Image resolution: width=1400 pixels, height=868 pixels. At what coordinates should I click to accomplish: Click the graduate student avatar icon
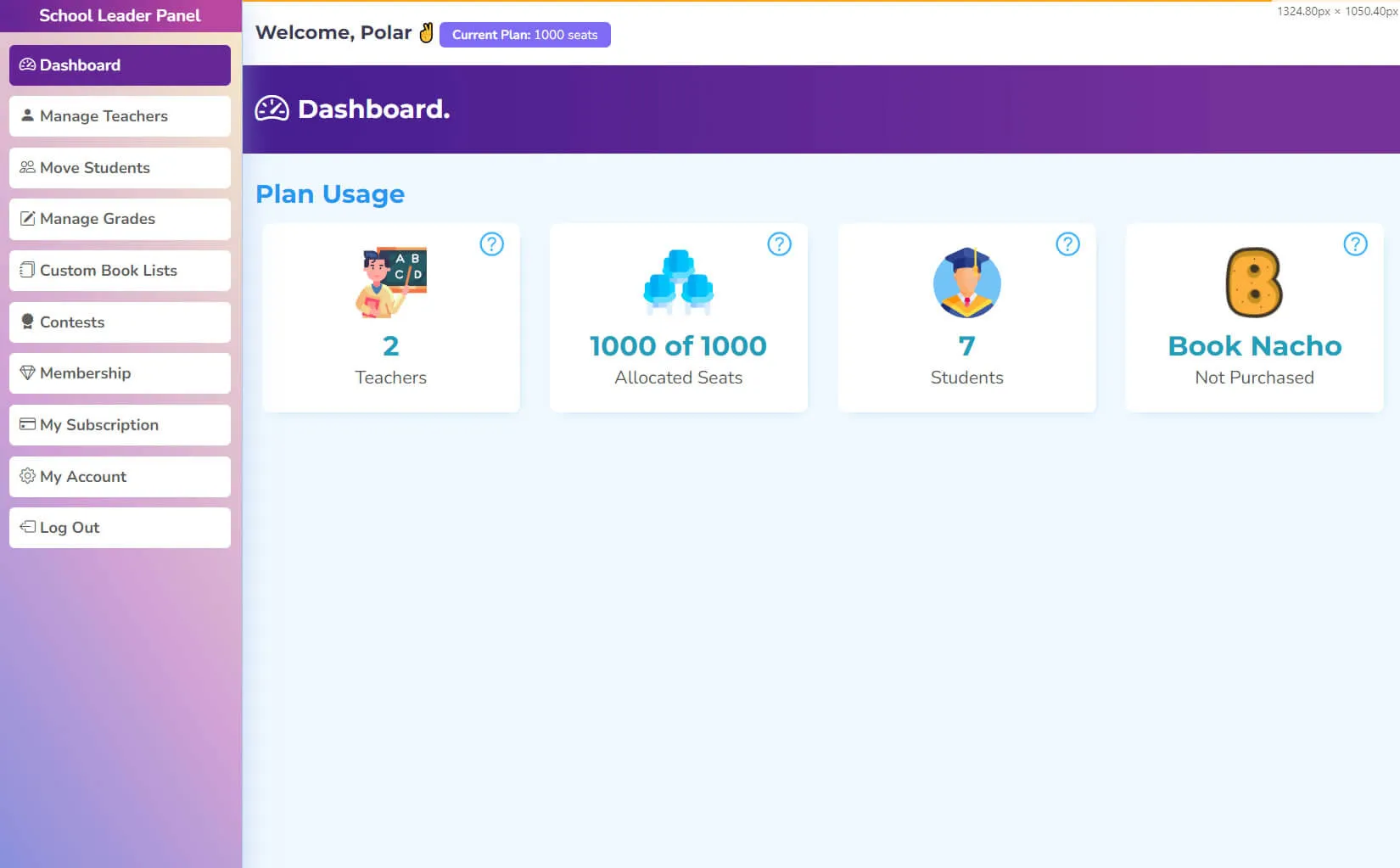pyautogui.click(x=966, y=283)
